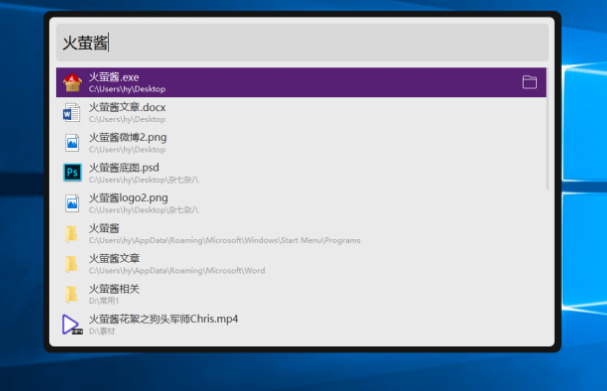
Task: Click the 火萤酱.exe application icon
Action: [72, 82]
